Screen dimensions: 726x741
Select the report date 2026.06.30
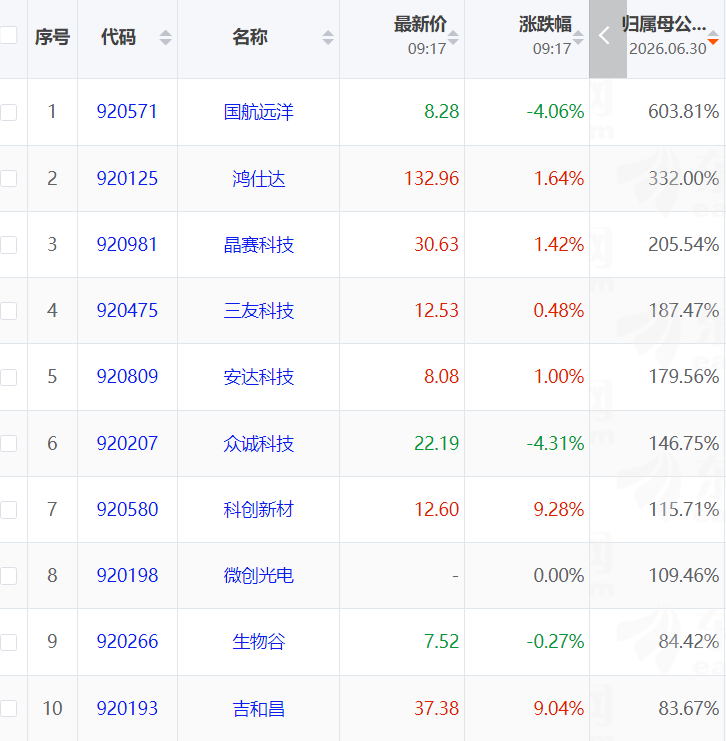[667, 49]
